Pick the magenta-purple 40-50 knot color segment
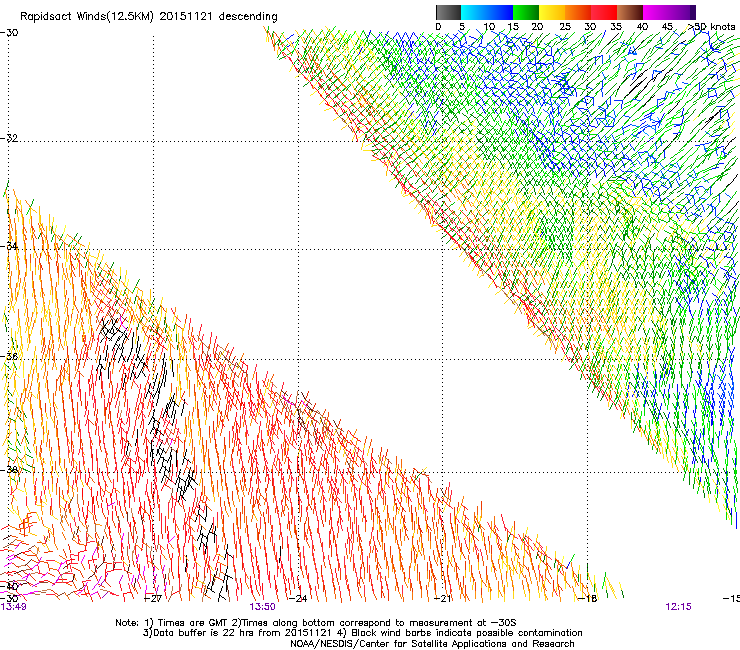 pos(669,12)
